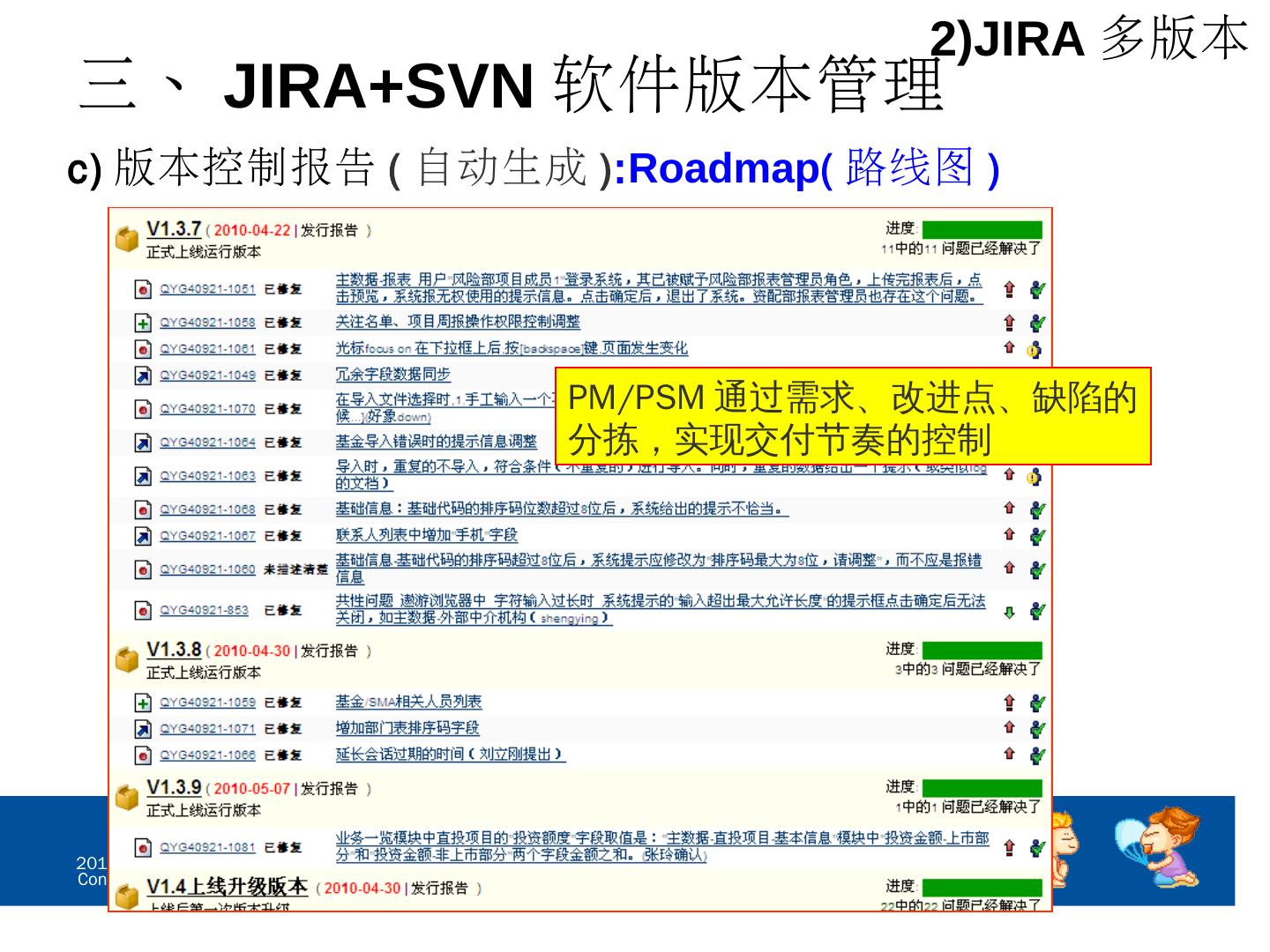Image resolution: width=1270 pixels, height=952 pixels.
Task: Click the green progress bar for V1.3.9
Action: (x=982, y=788)
